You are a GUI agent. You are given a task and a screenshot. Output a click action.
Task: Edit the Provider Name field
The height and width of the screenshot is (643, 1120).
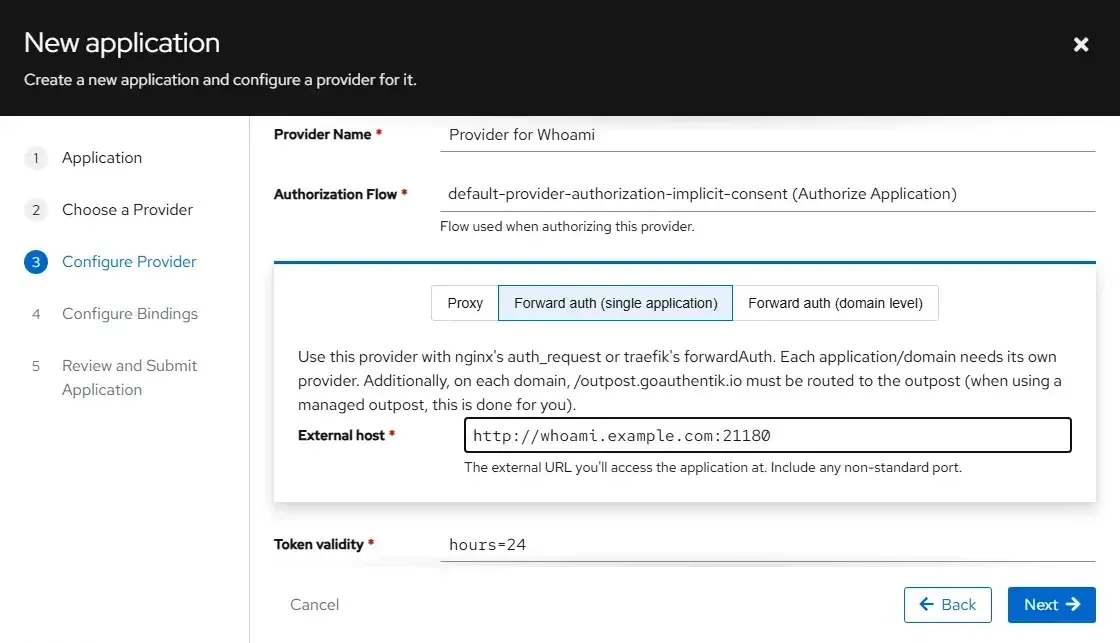[x=767, y=135]
